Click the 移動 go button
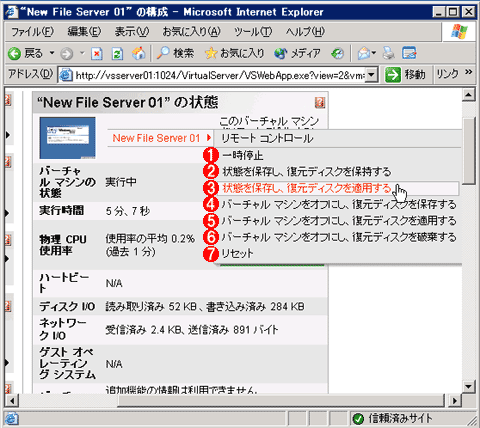The width and height of the screenshot is (480, 428). [405, 75]
